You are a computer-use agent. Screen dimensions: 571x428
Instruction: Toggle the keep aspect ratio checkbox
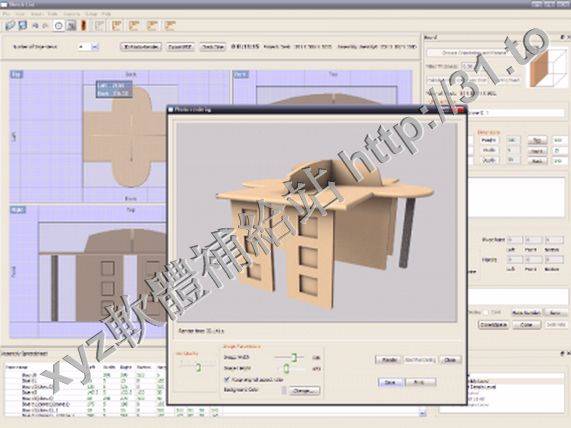coord(228,380)
